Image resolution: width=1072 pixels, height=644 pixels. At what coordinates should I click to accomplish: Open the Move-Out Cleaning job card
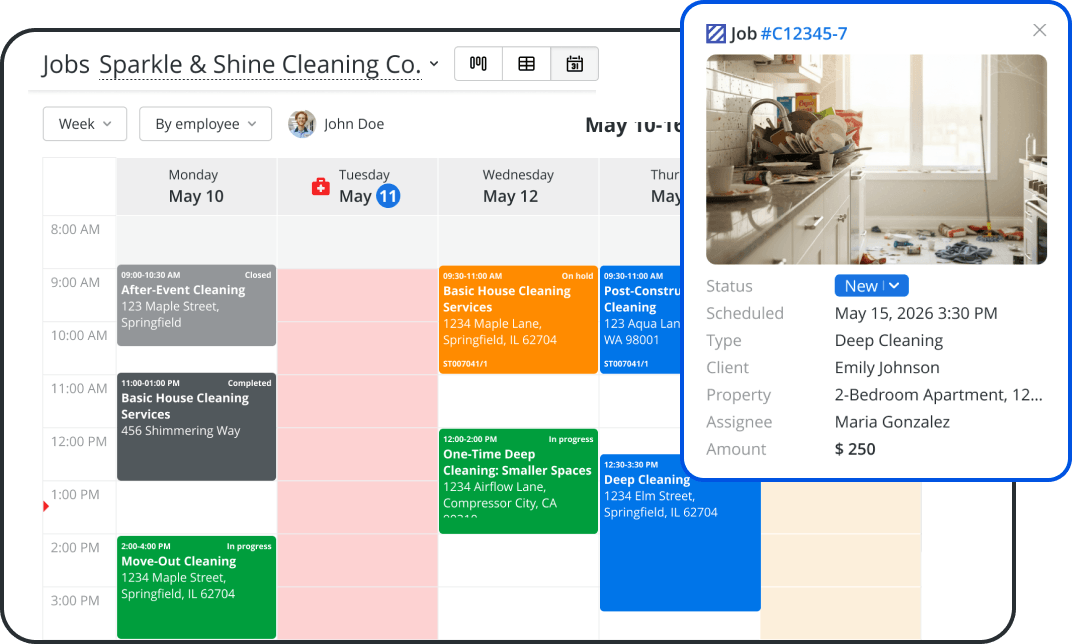coord(196,587)
